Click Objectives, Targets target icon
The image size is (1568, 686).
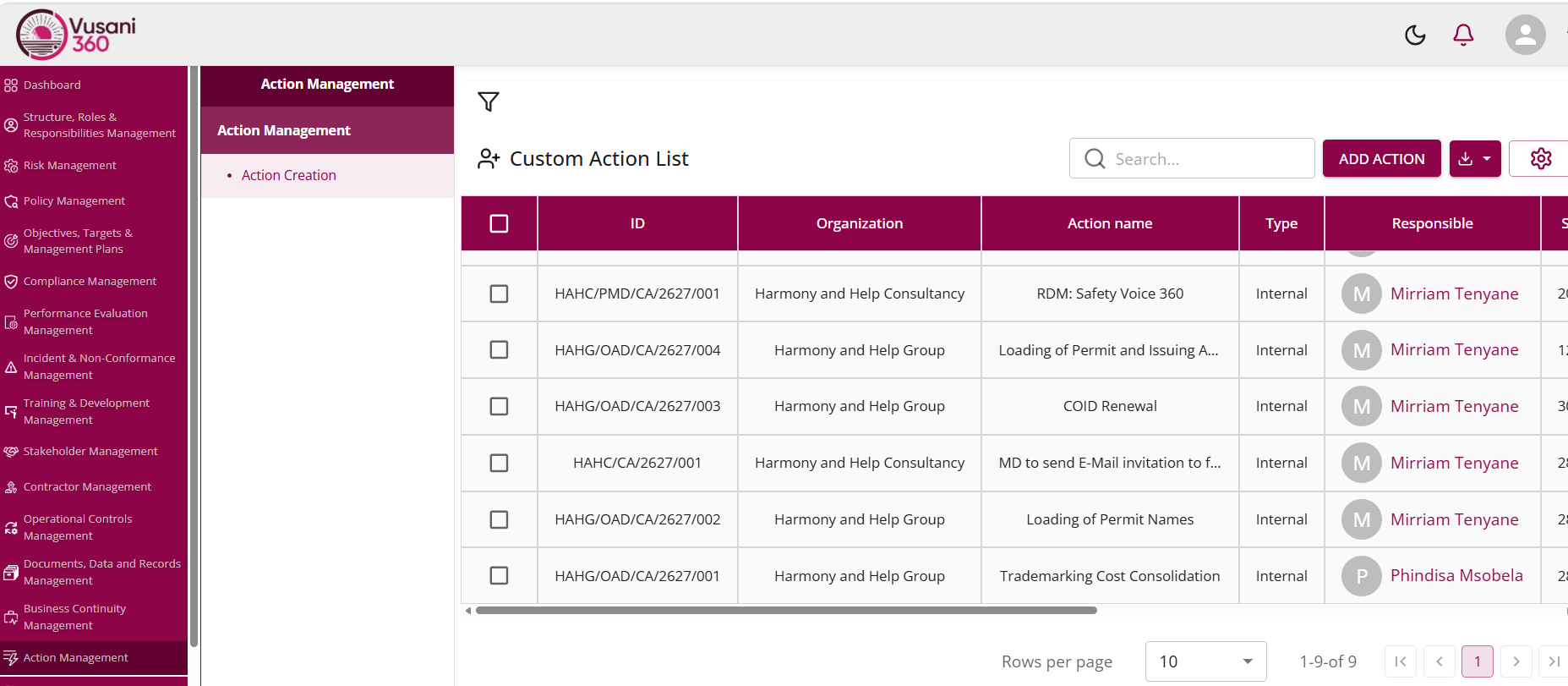coord(11,241)
